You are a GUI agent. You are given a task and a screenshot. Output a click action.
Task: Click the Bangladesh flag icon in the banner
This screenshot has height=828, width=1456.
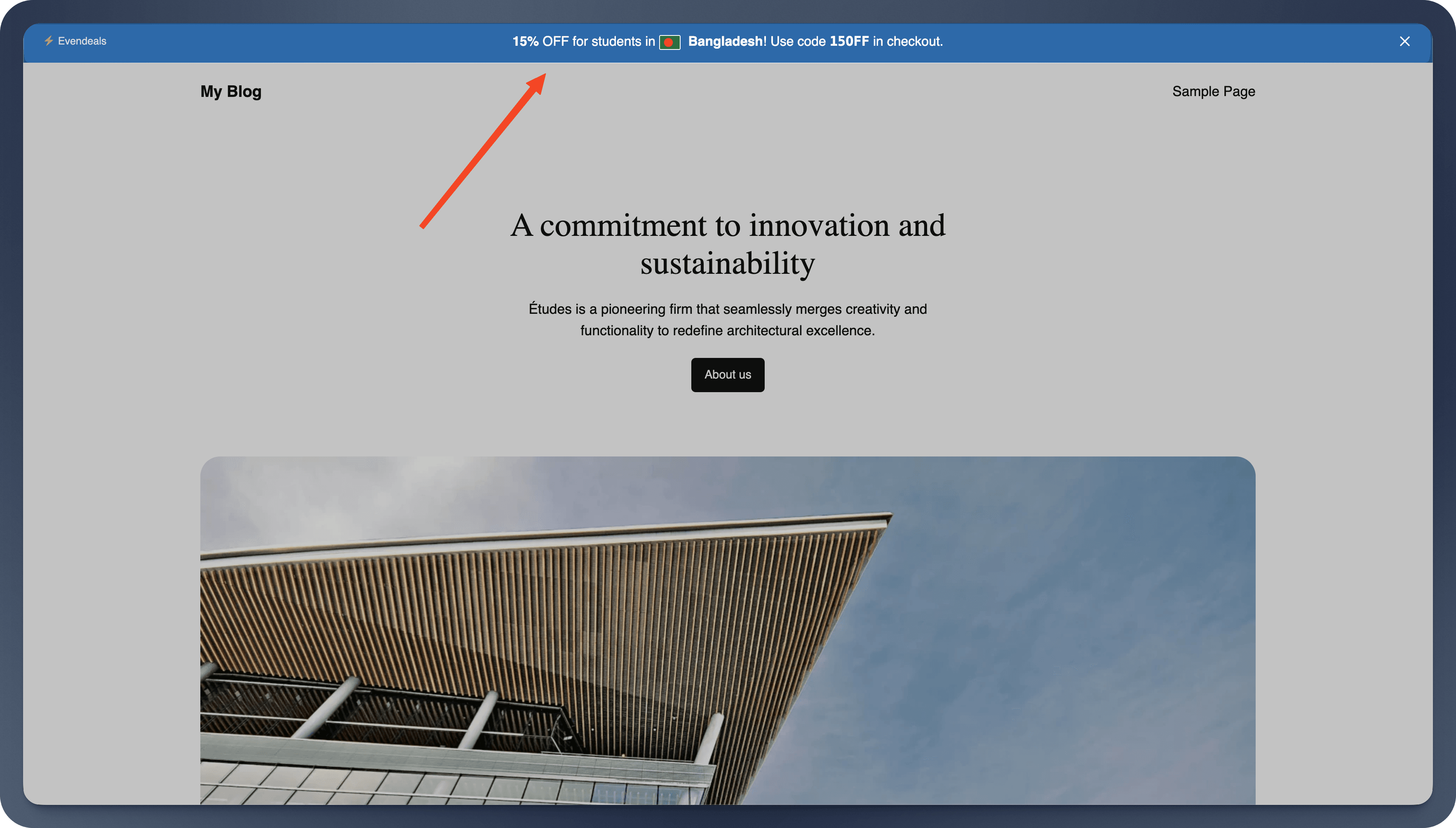pos(669,42)
